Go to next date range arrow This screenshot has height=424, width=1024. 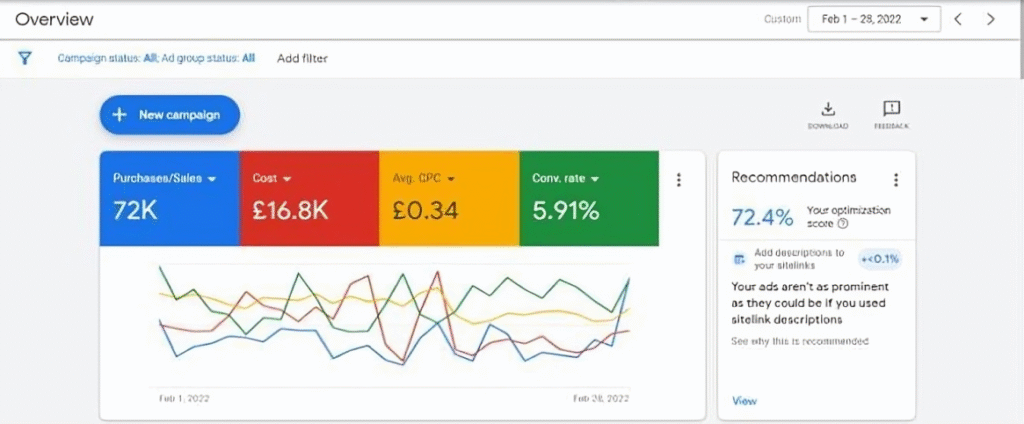(x=990, y=19)
